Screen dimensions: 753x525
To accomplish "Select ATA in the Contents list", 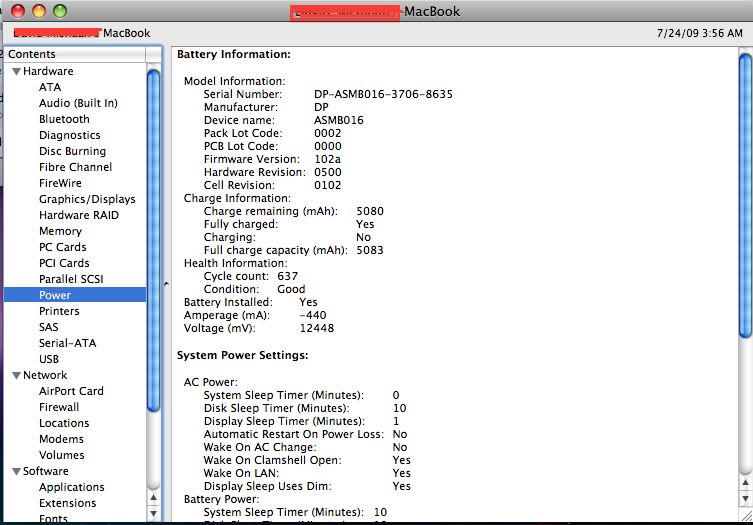I will point(50,87).
